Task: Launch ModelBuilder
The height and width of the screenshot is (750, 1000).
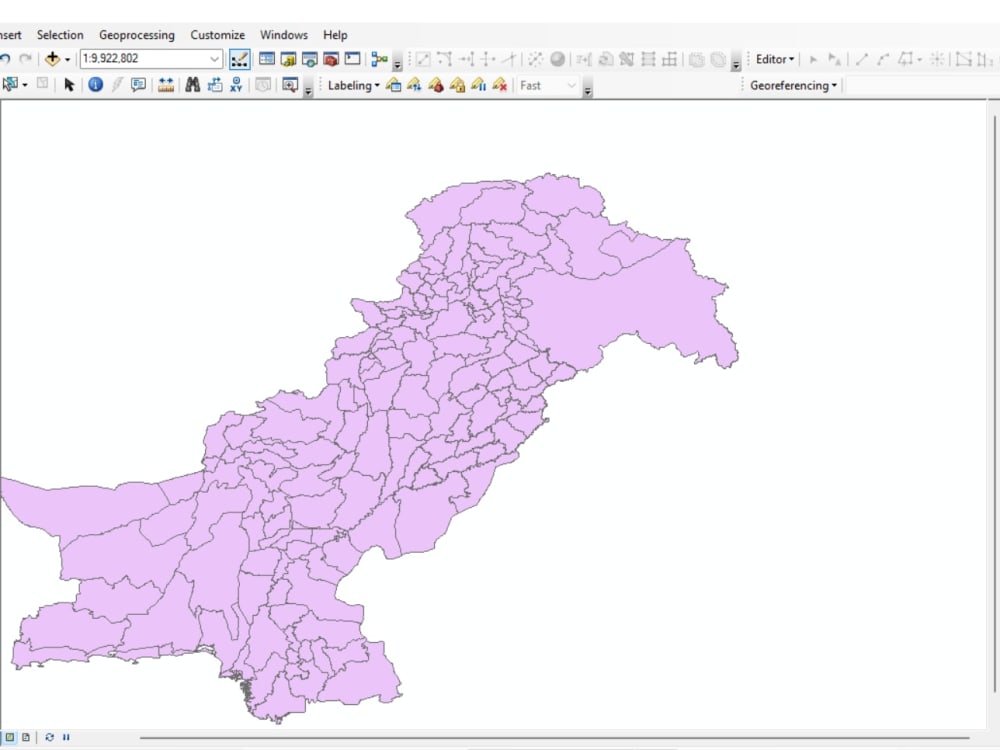Action: (380, 59)
